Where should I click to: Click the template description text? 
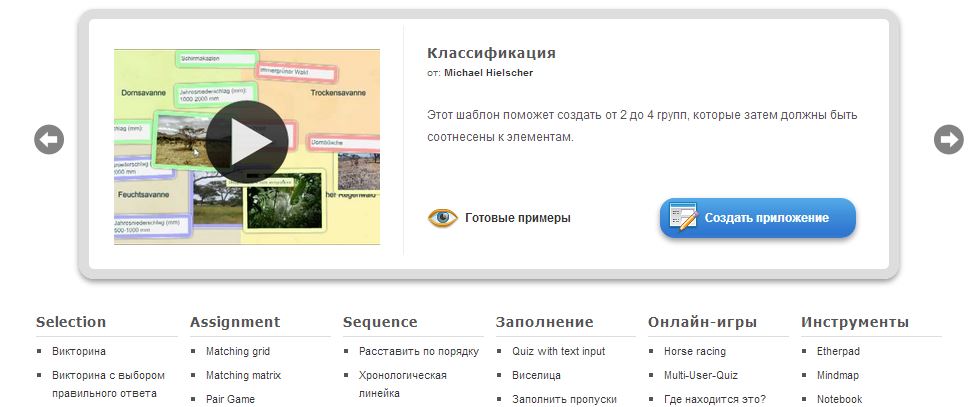642,126
